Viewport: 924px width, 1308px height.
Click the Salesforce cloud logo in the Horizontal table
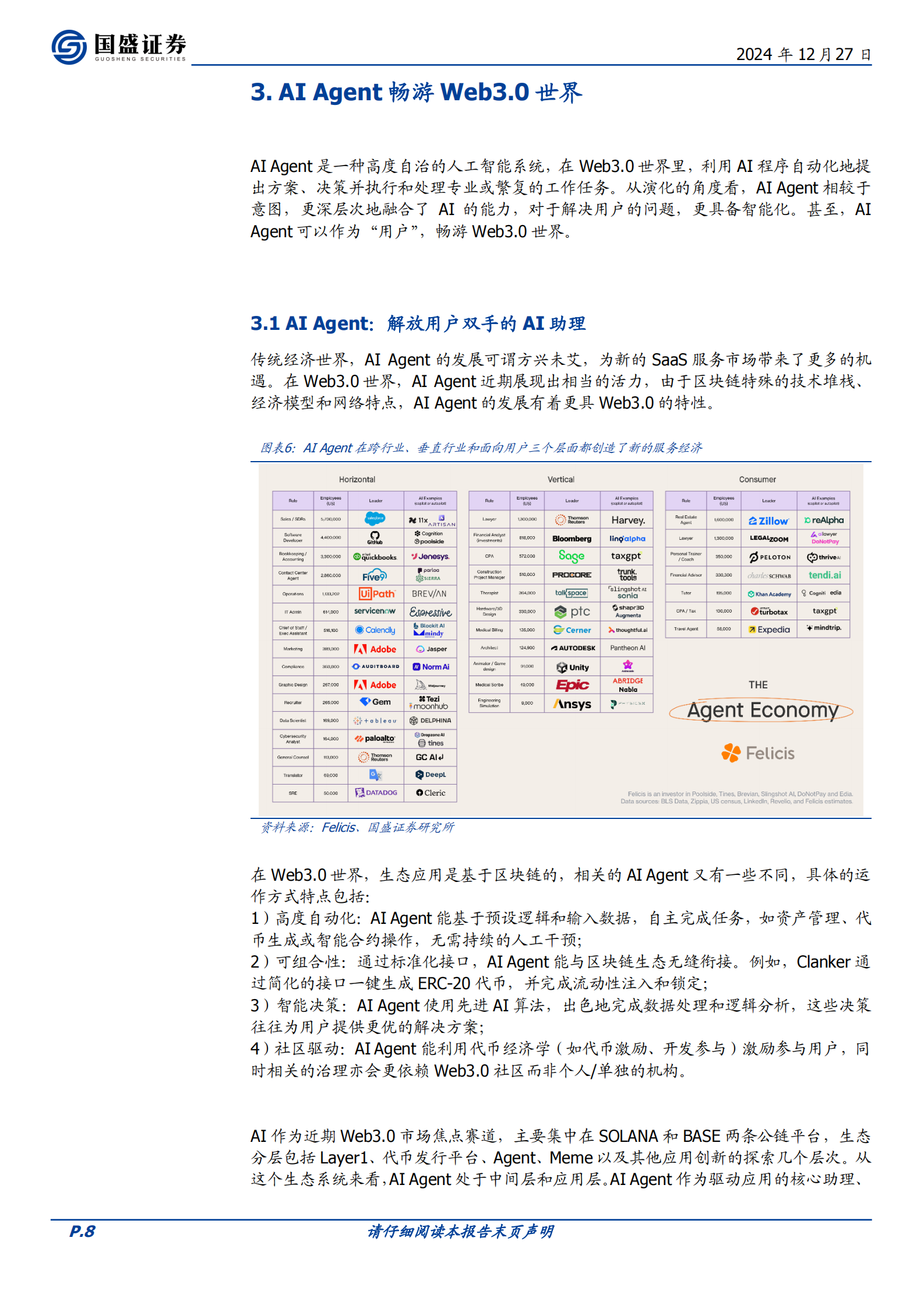[375, 518]
